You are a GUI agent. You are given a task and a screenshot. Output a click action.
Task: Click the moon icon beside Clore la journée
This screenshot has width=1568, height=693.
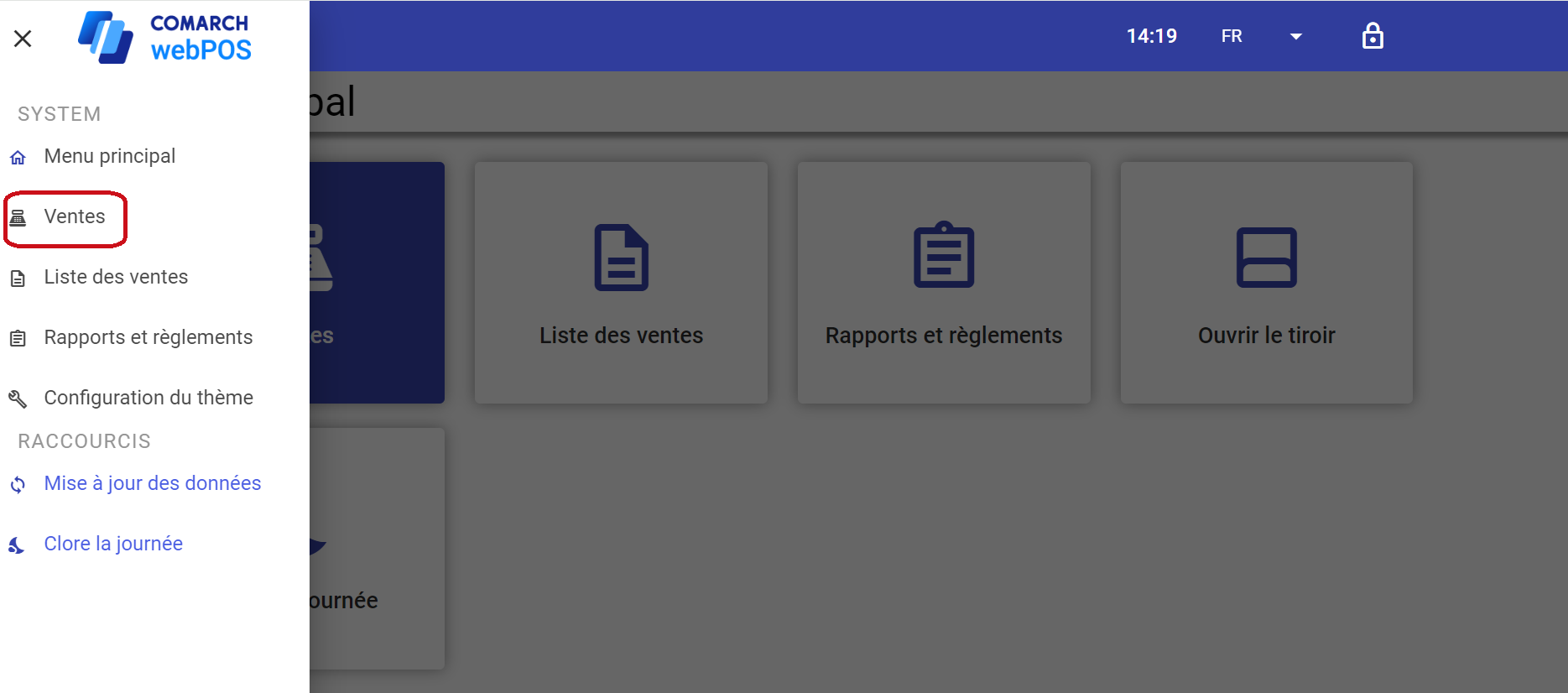click(x=17, y=545)
